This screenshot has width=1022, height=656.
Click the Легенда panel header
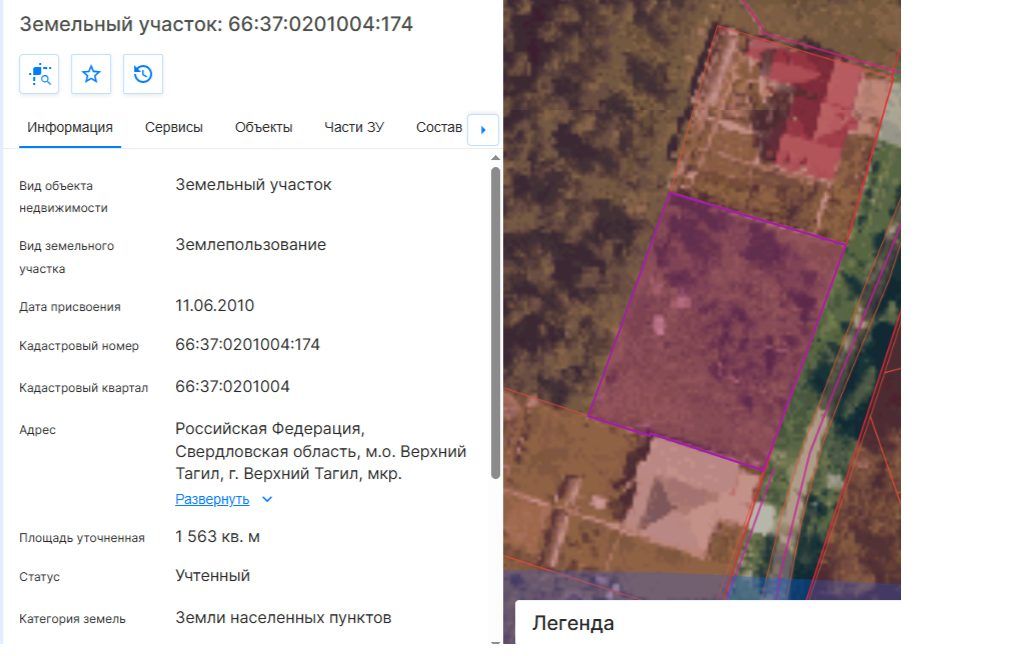tap(573, 623)
